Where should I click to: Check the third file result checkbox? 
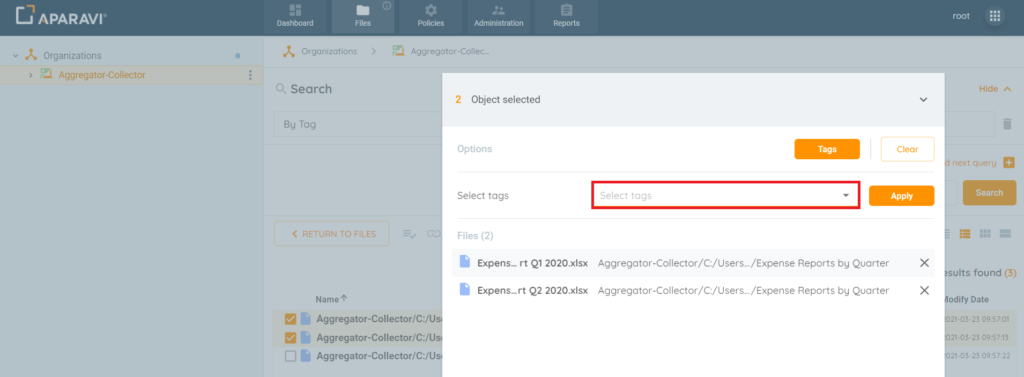(291, 356)
